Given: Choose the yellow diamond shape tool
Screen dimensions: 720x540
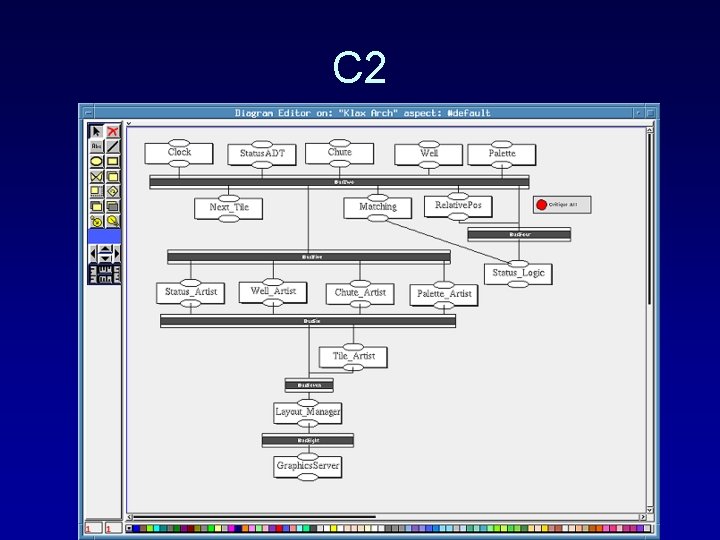Looking at the screenshot, I should 112,191.
